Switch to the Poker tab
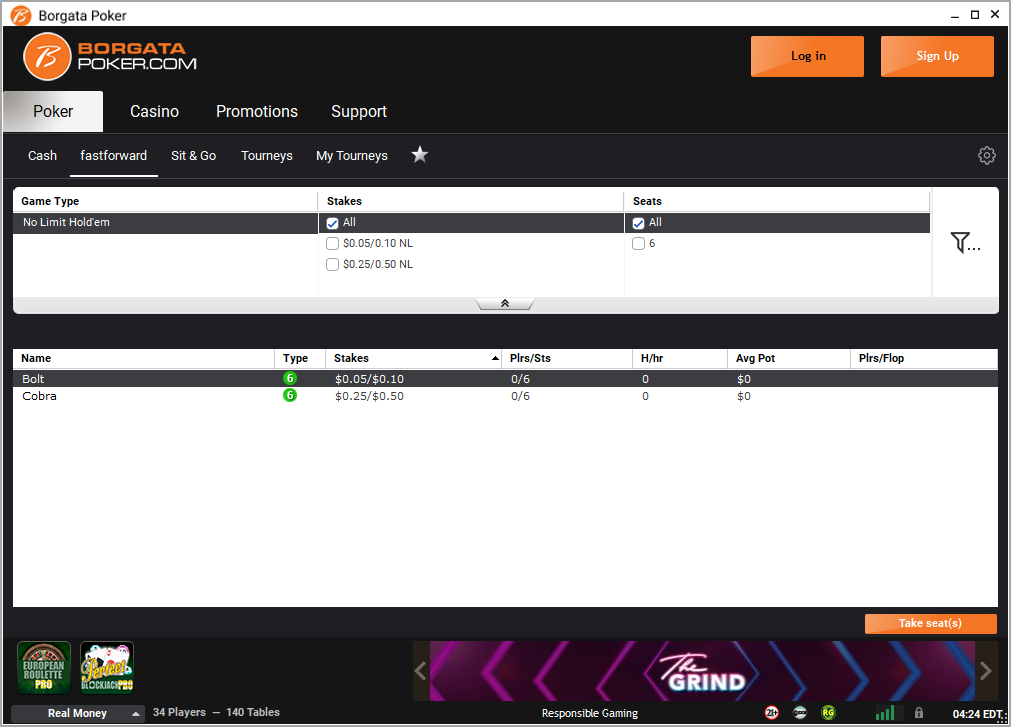Viewport: 1011px width, 727px height. click(54, 111)
